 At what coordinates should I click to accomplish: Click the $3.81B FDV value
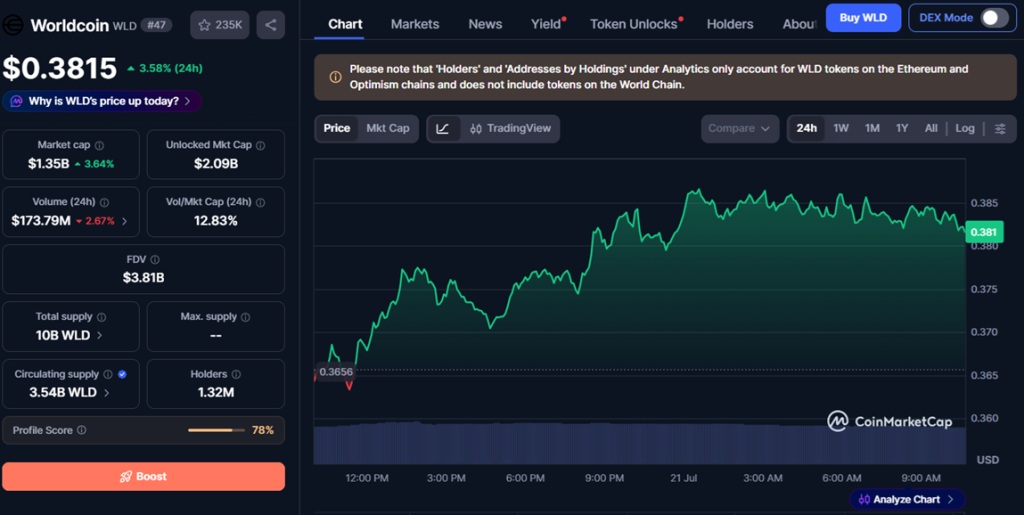[x=144, y=278]
